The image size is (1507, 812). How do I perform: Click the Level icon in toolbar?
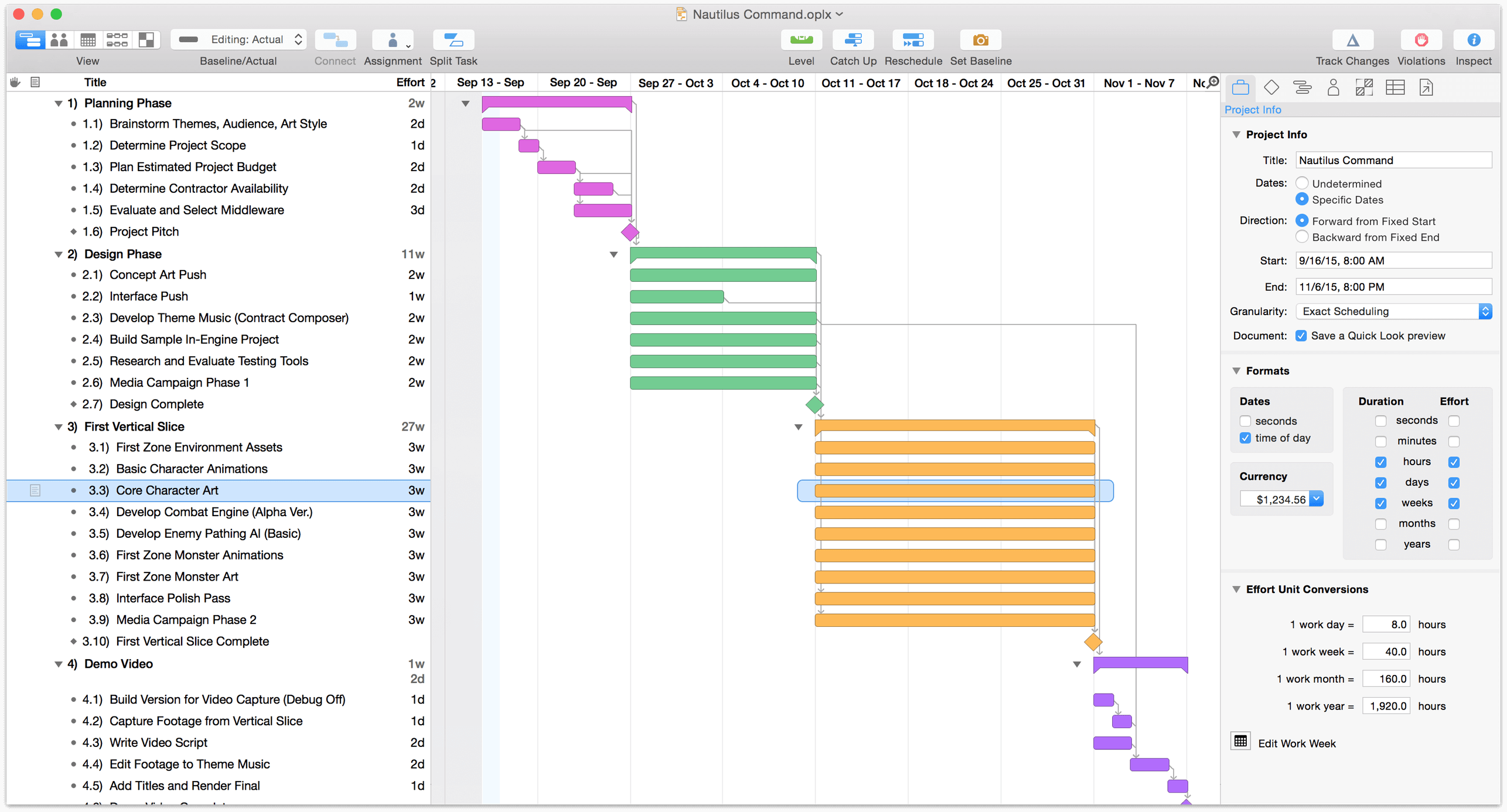(x=799, y=41)
